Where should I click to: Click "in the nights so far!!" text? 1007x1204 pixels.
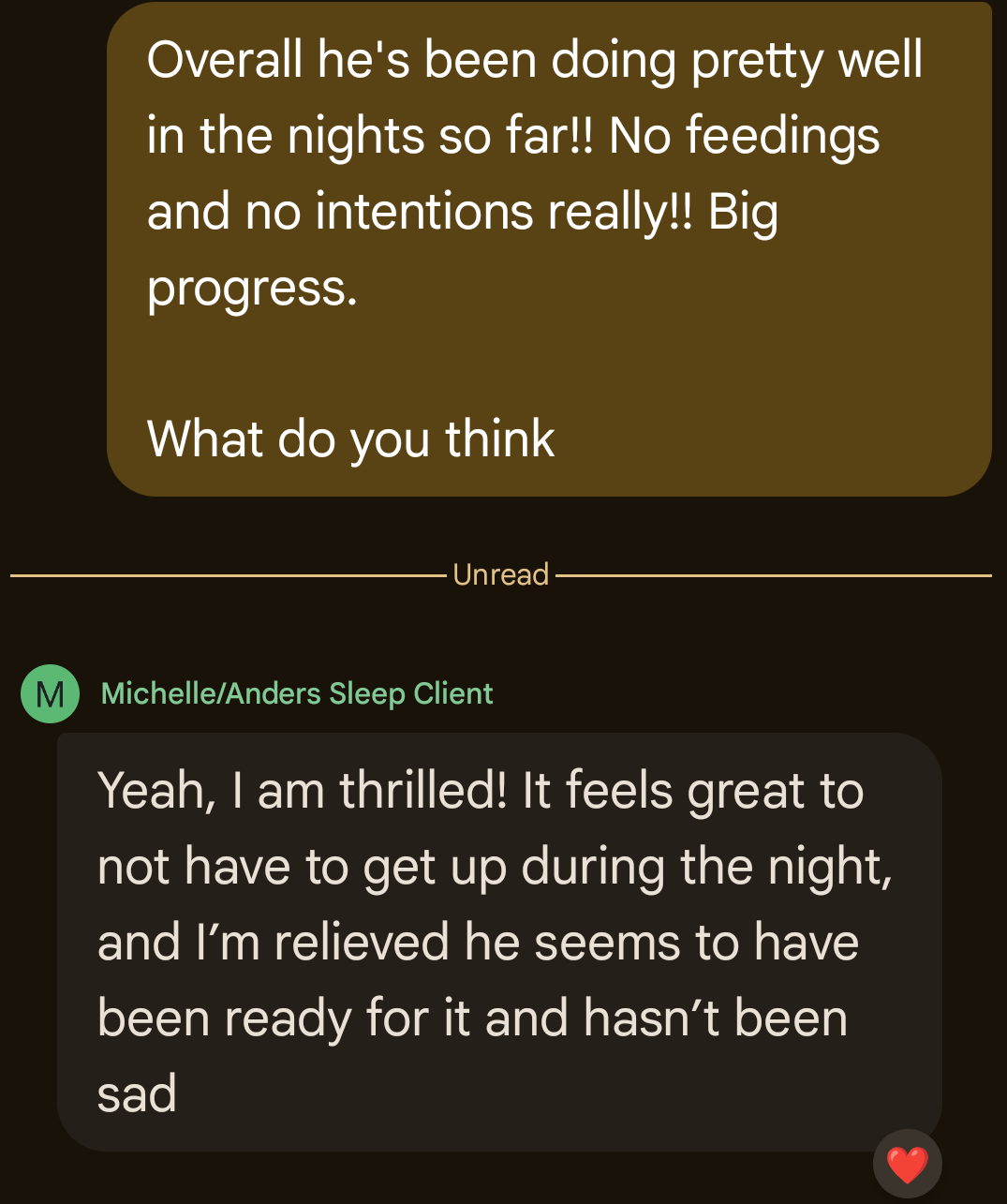(x=370, y=136)
